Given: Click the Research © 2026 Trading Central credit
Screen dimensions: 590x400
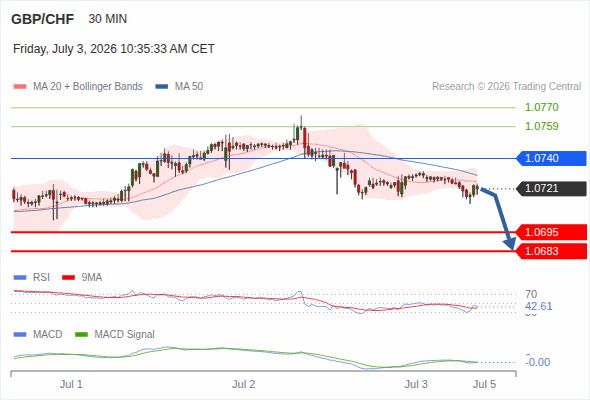Looking at the screenshot, I should (506, 87).
